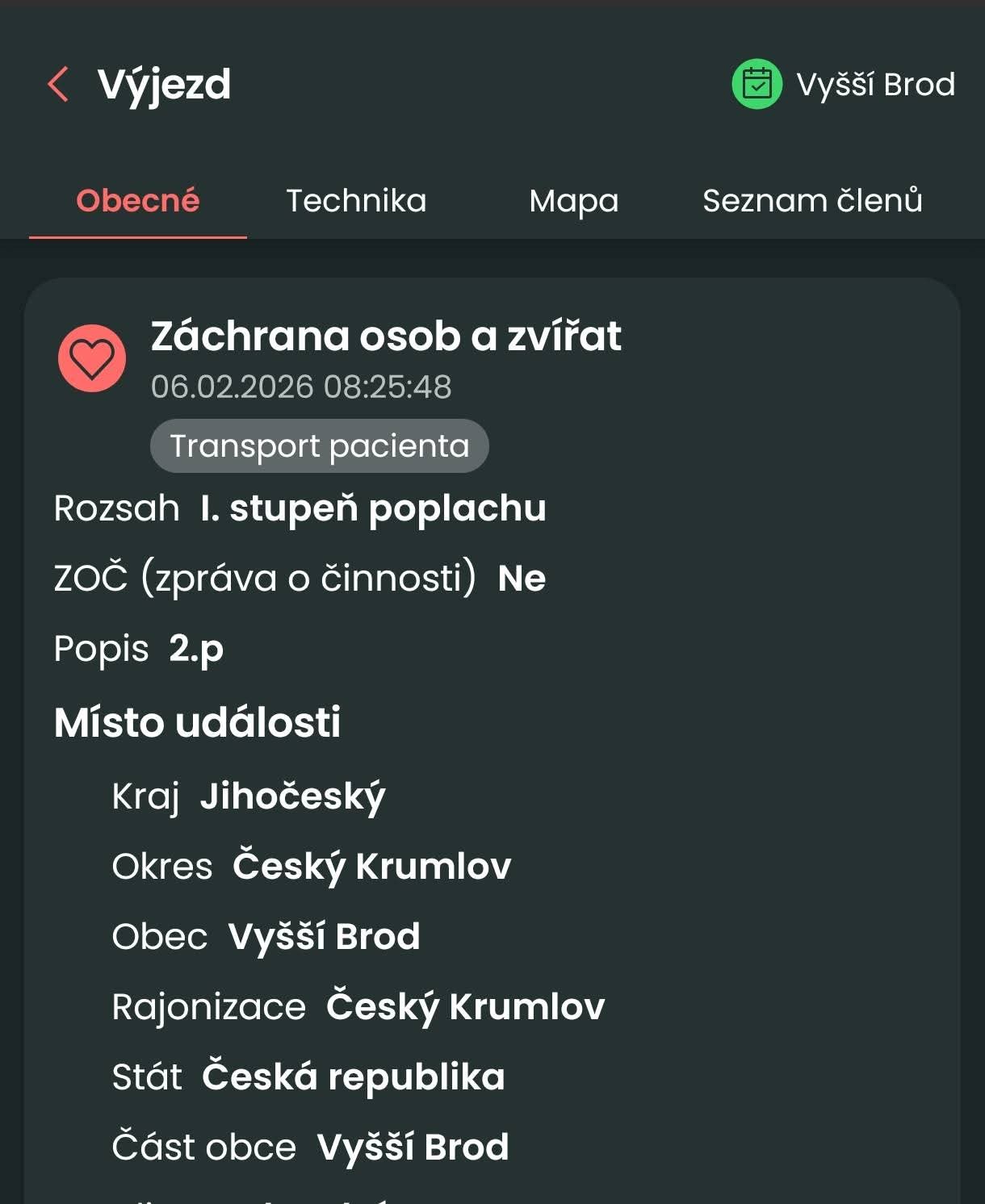Tap the Transport pacienta tag
This screenshot has width=985, height=1204.
pos(320,445)
